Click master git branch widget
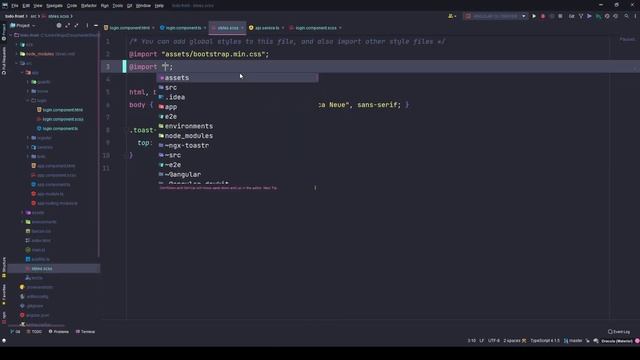The width and height of the screenshot is (640, 360). (573, 340)
